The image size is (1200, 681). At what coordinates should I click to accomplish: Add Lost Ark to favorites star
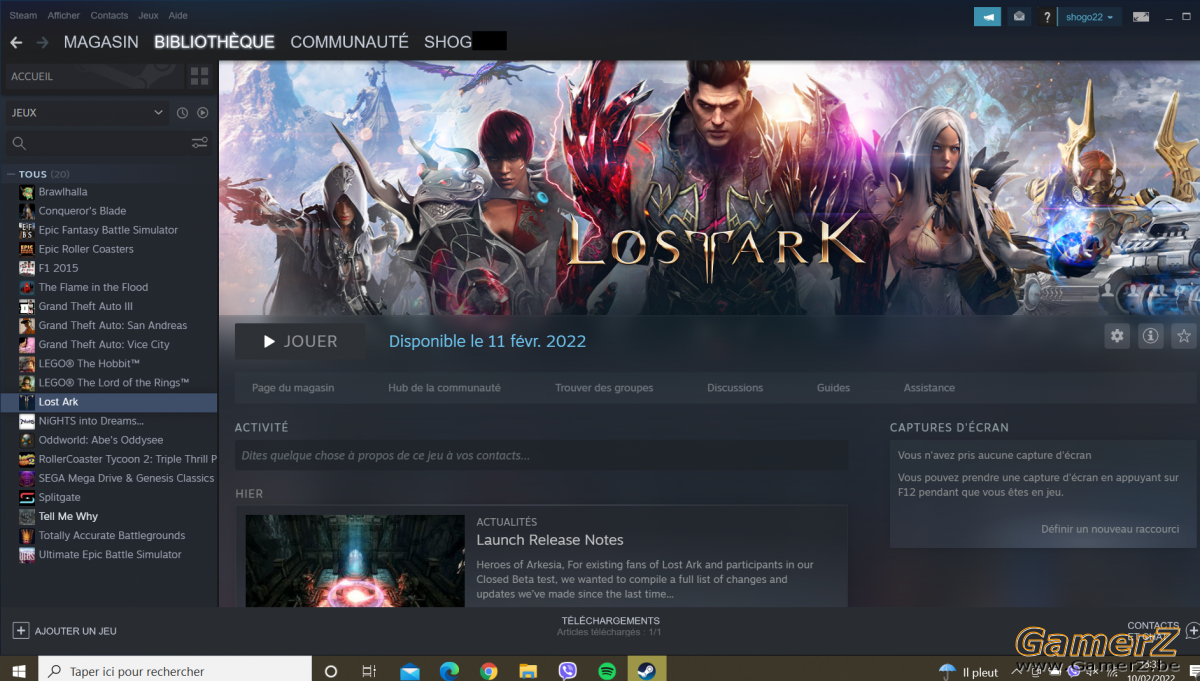(x=1184, y=336)
